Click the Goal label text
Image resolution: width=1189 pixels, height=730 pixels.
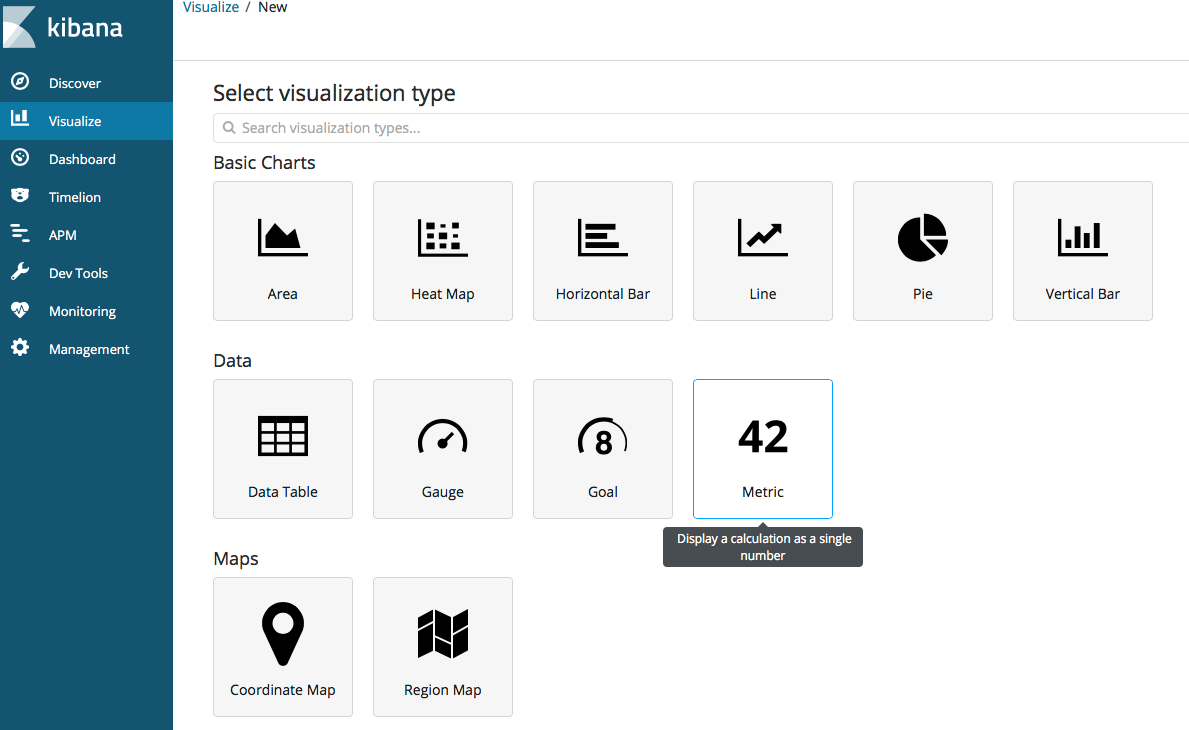point(603,492)
